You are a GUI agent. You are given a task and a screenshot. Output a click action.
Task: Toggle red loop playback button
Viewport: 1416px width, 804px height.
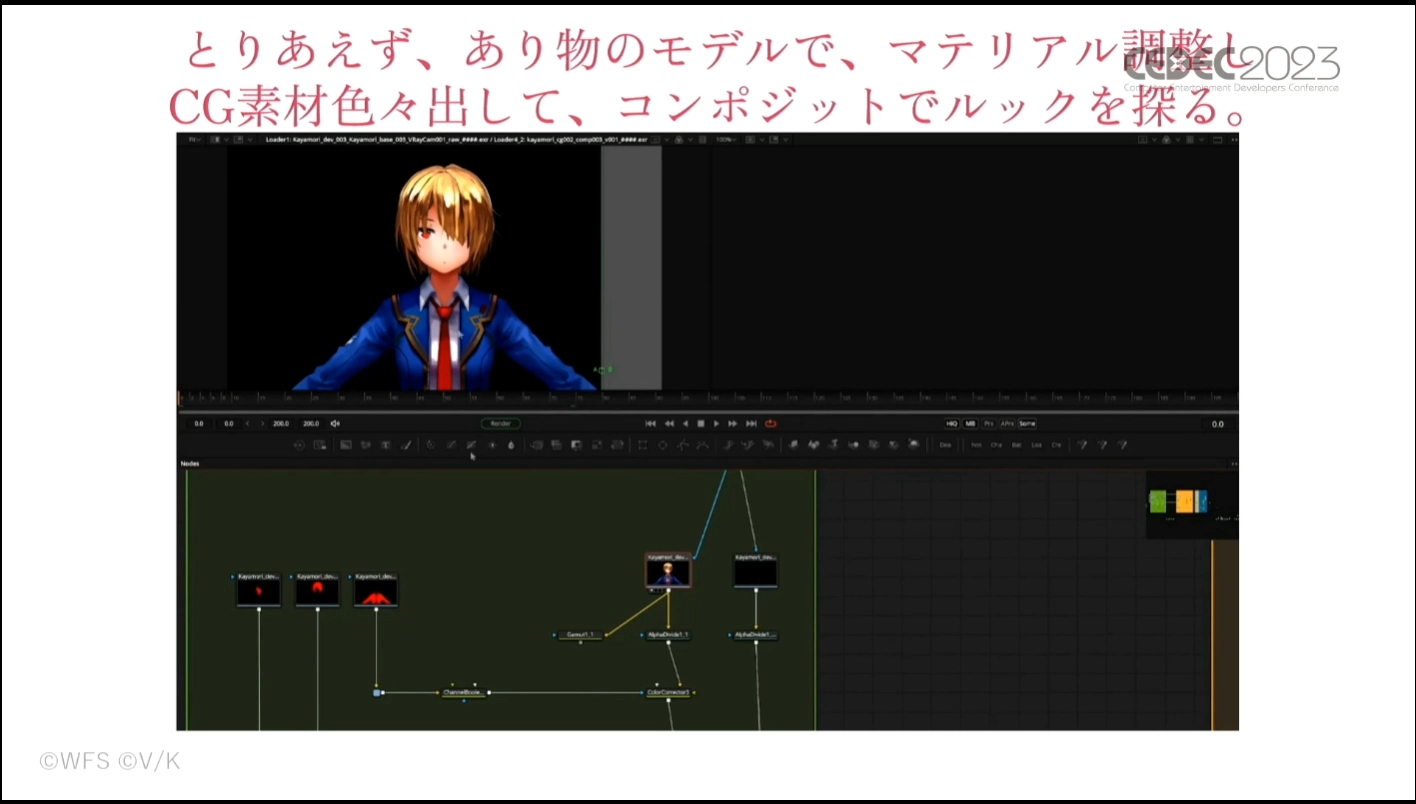coord(771,424)
